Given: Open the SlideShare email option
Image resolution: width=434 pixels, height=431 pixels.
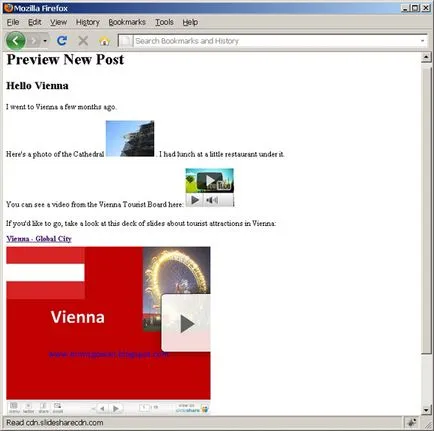Looking at the screenshot, I should coord(58,408).
